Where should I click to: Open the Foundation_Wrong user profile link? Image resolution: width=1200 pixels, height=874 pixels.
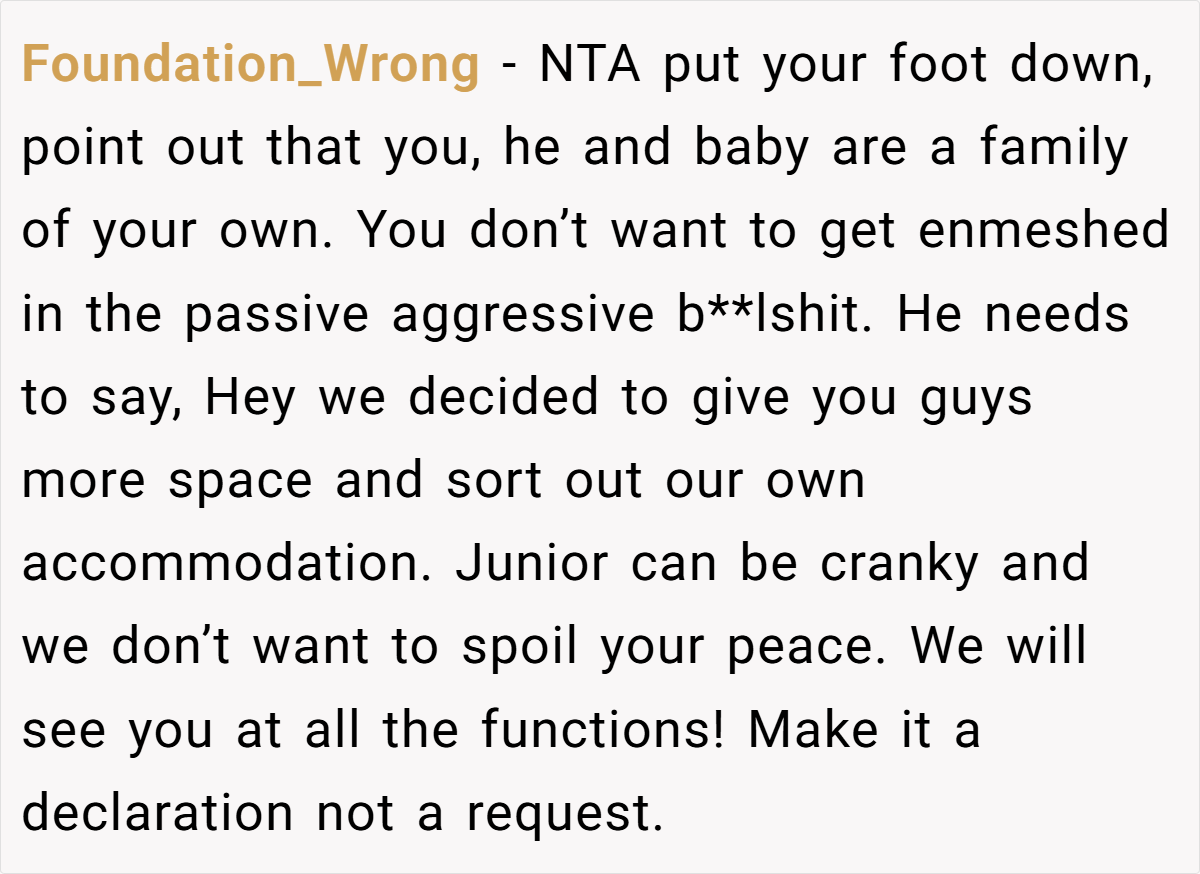point(250,66)
